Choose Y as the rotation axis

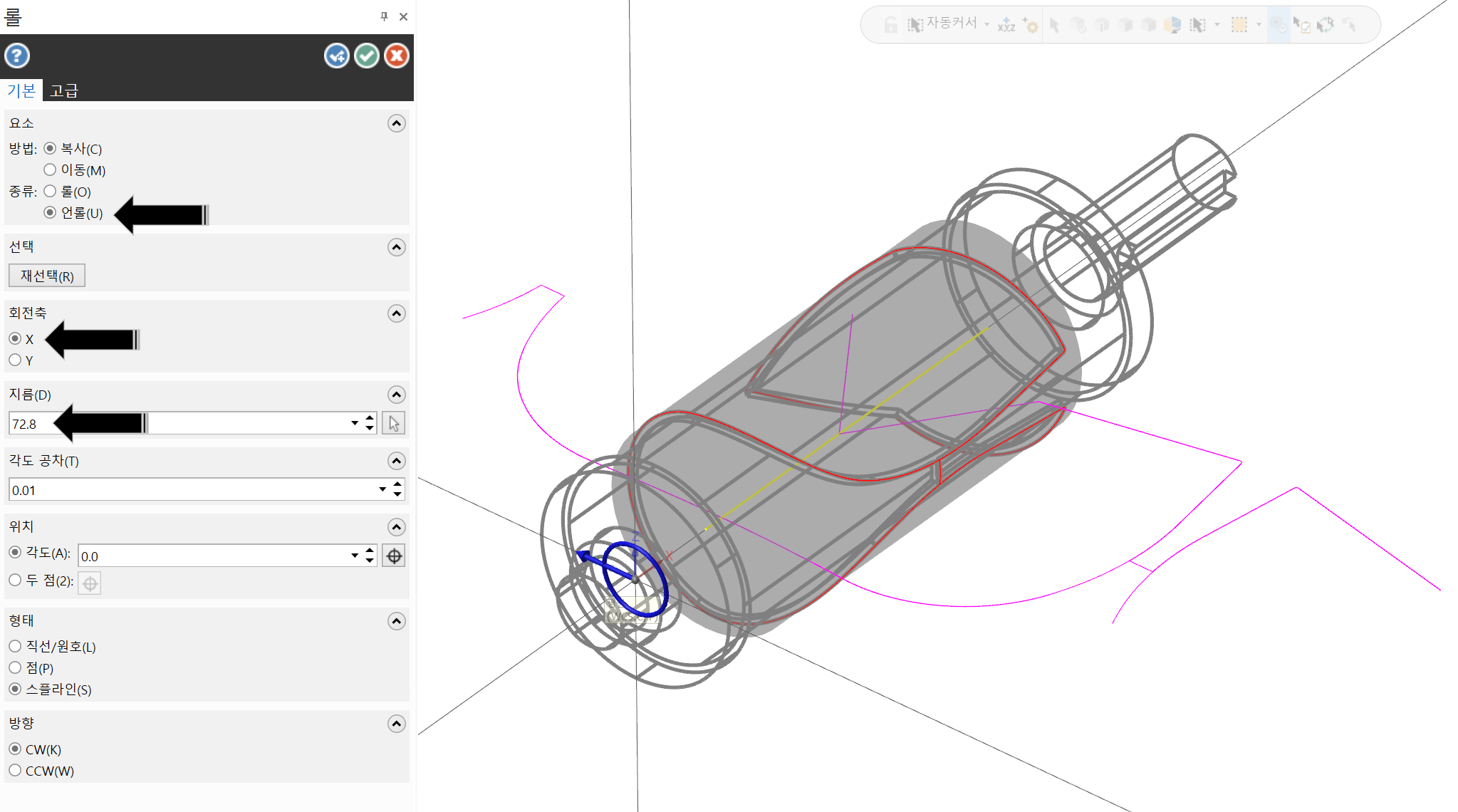pos(15,360)
